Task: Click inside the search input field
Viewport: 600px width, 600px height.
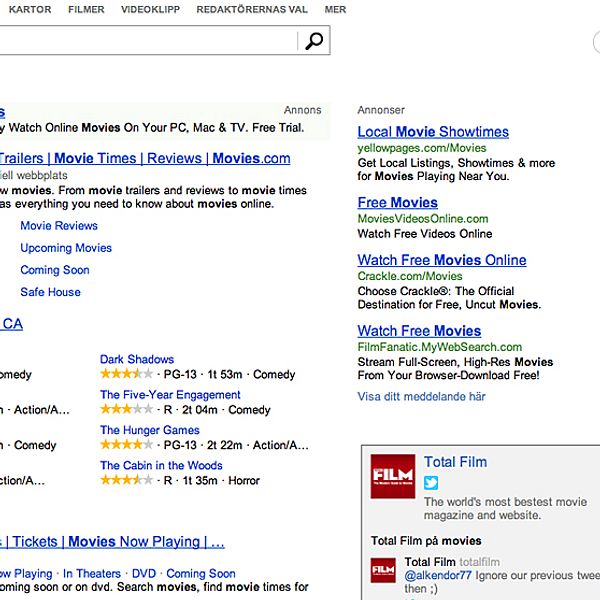Action: click(150, 41)
